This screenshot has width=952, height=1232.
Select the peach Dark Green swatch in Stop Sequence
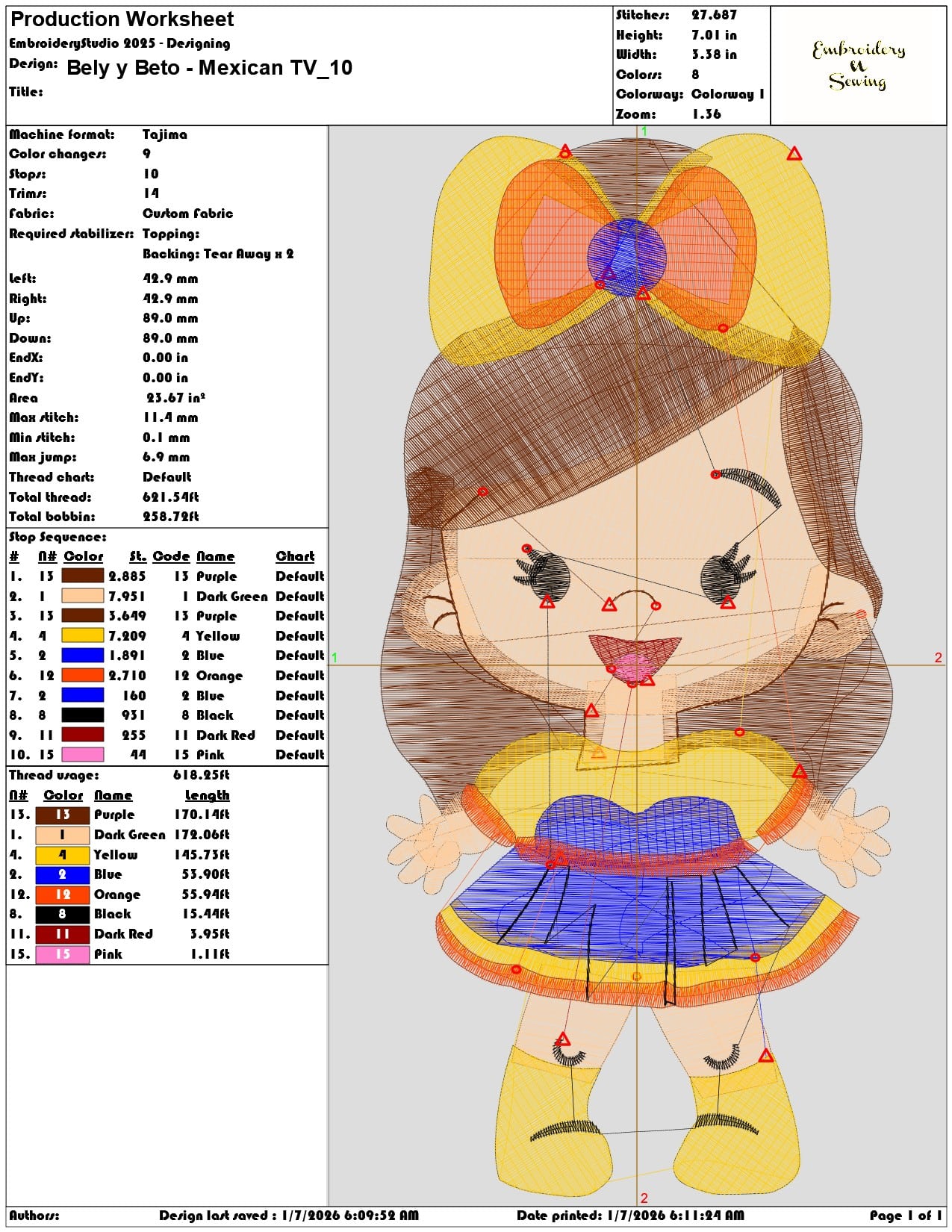point(82,596)
